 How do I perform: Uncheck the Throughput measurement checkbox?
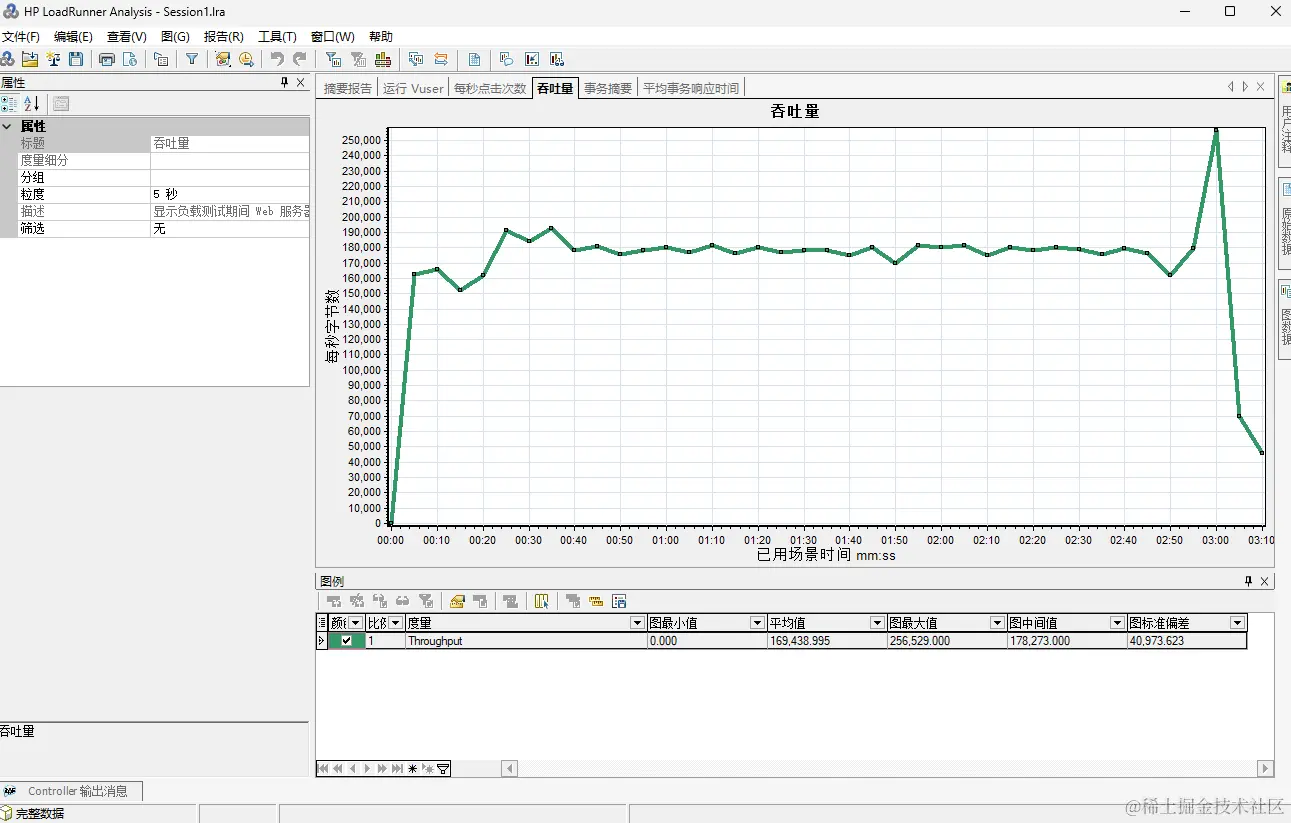pos(346,641)
